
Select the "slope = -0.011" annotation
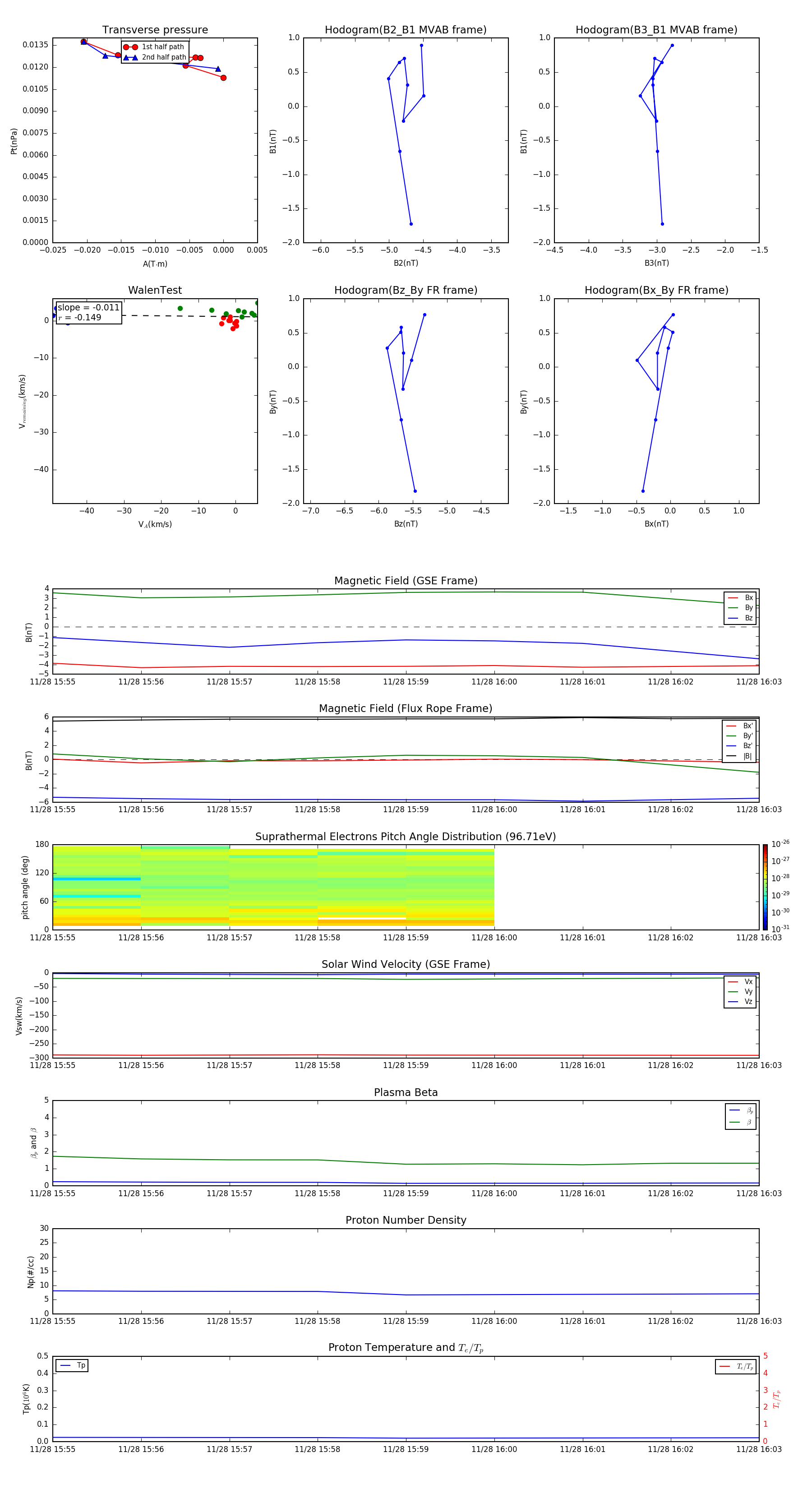88,308
